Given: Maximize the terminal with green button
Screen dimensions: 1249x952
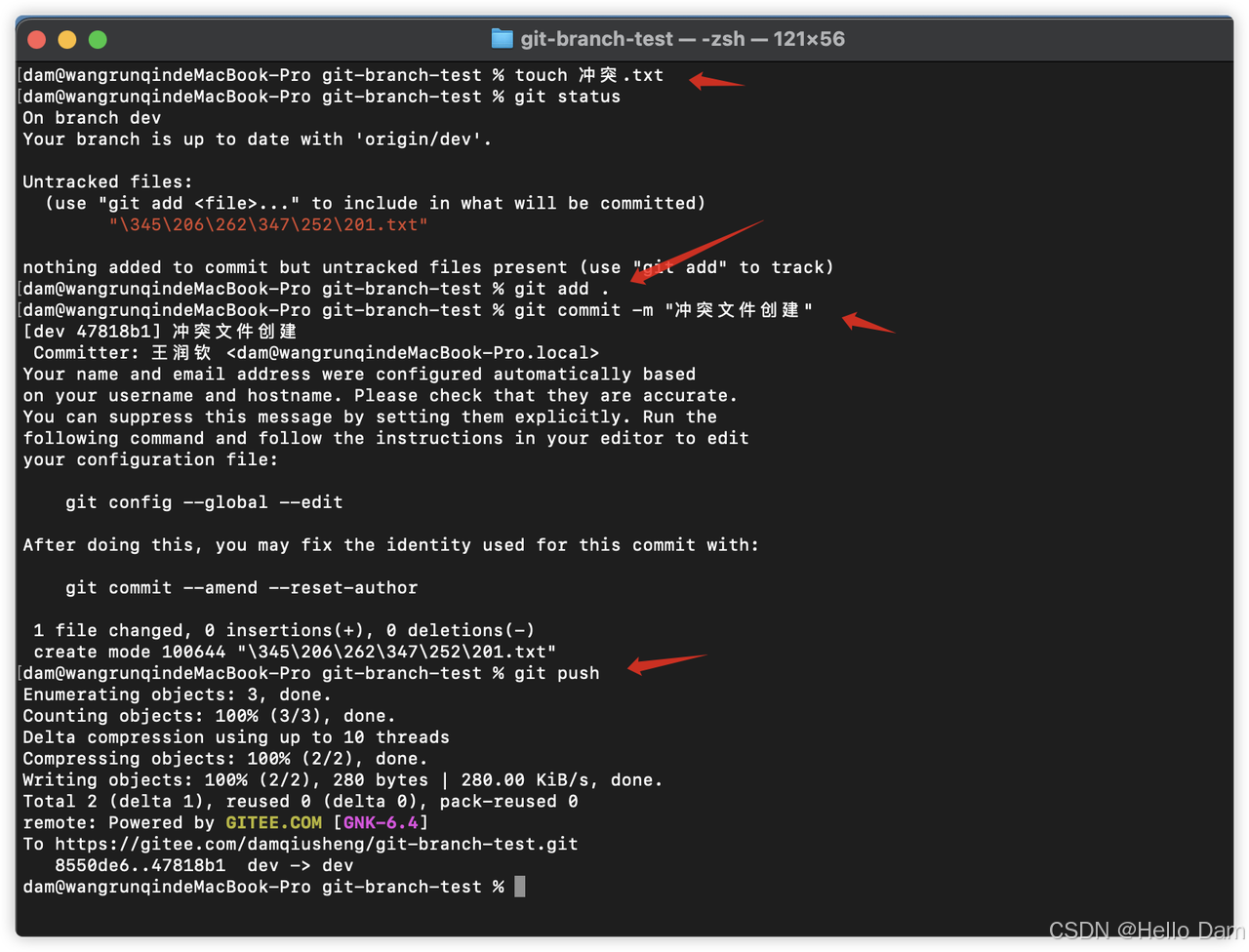Looking at the screenshot, I should 98,39.
